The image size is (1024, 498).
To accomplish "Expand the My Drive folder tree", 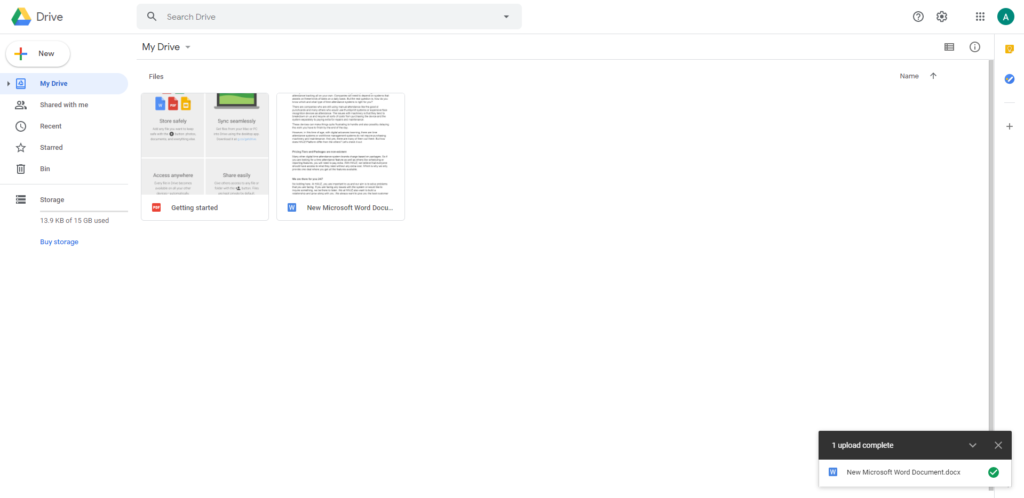I will click(x=8, y=84).
